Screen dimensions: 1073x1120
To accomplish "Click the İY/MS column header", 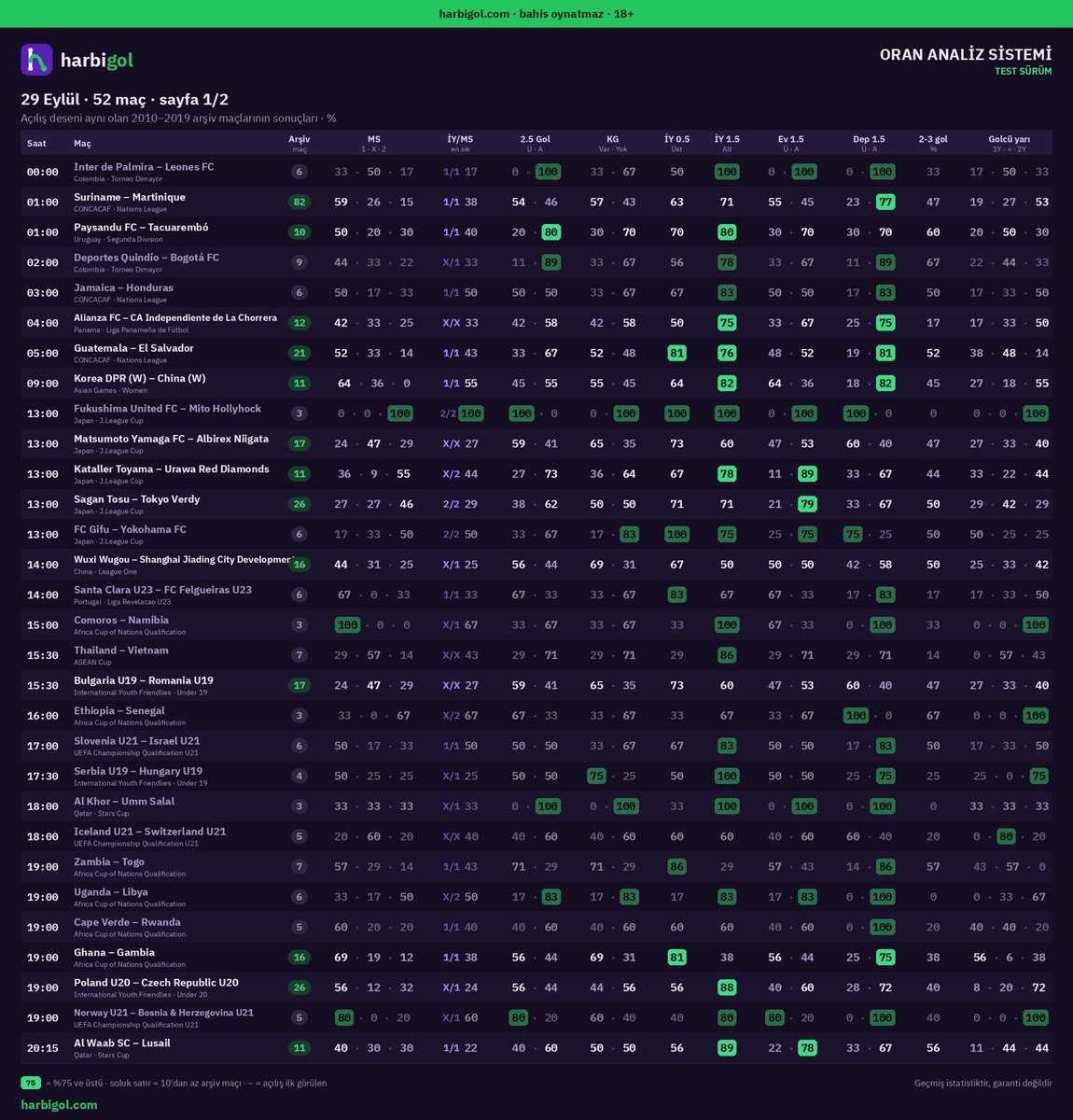I will click(x=460, y=143).
